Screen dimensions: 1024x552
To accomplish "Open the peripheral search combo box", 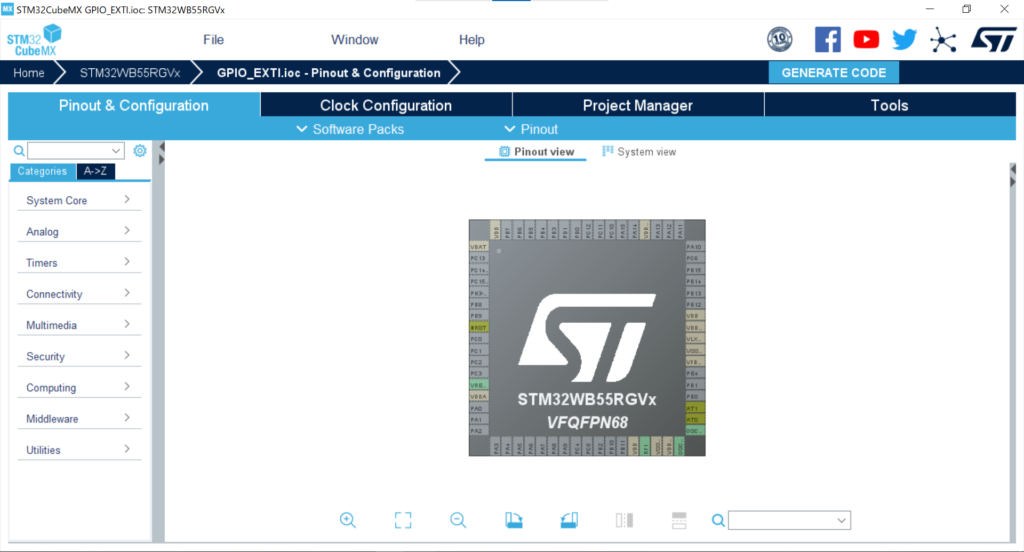I will click(76, 151).
